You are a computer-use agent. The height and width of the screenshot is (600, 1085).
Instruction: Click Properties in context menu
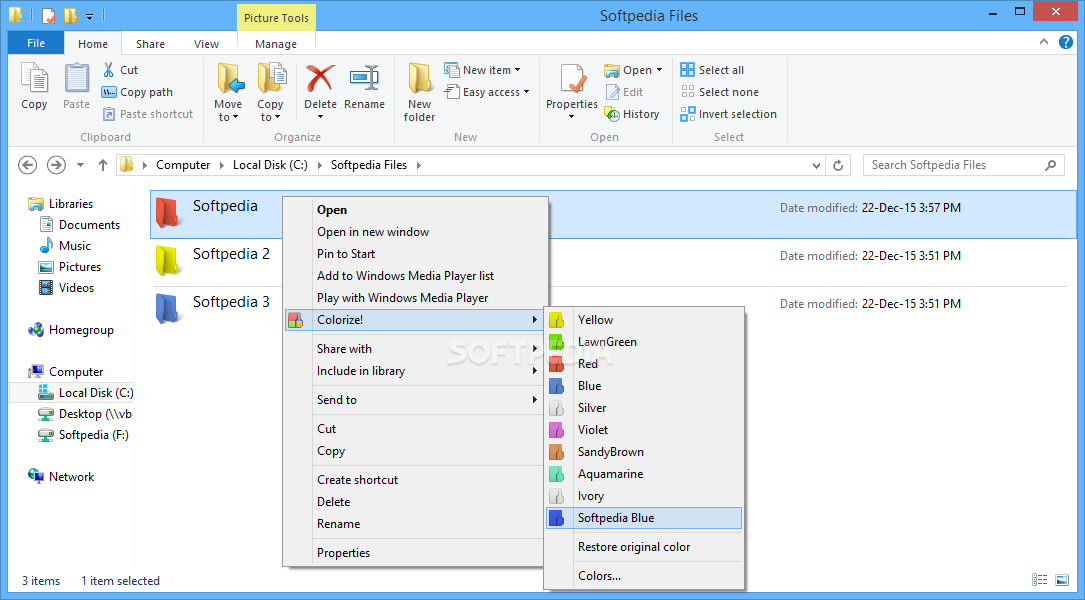pos(414,553)
